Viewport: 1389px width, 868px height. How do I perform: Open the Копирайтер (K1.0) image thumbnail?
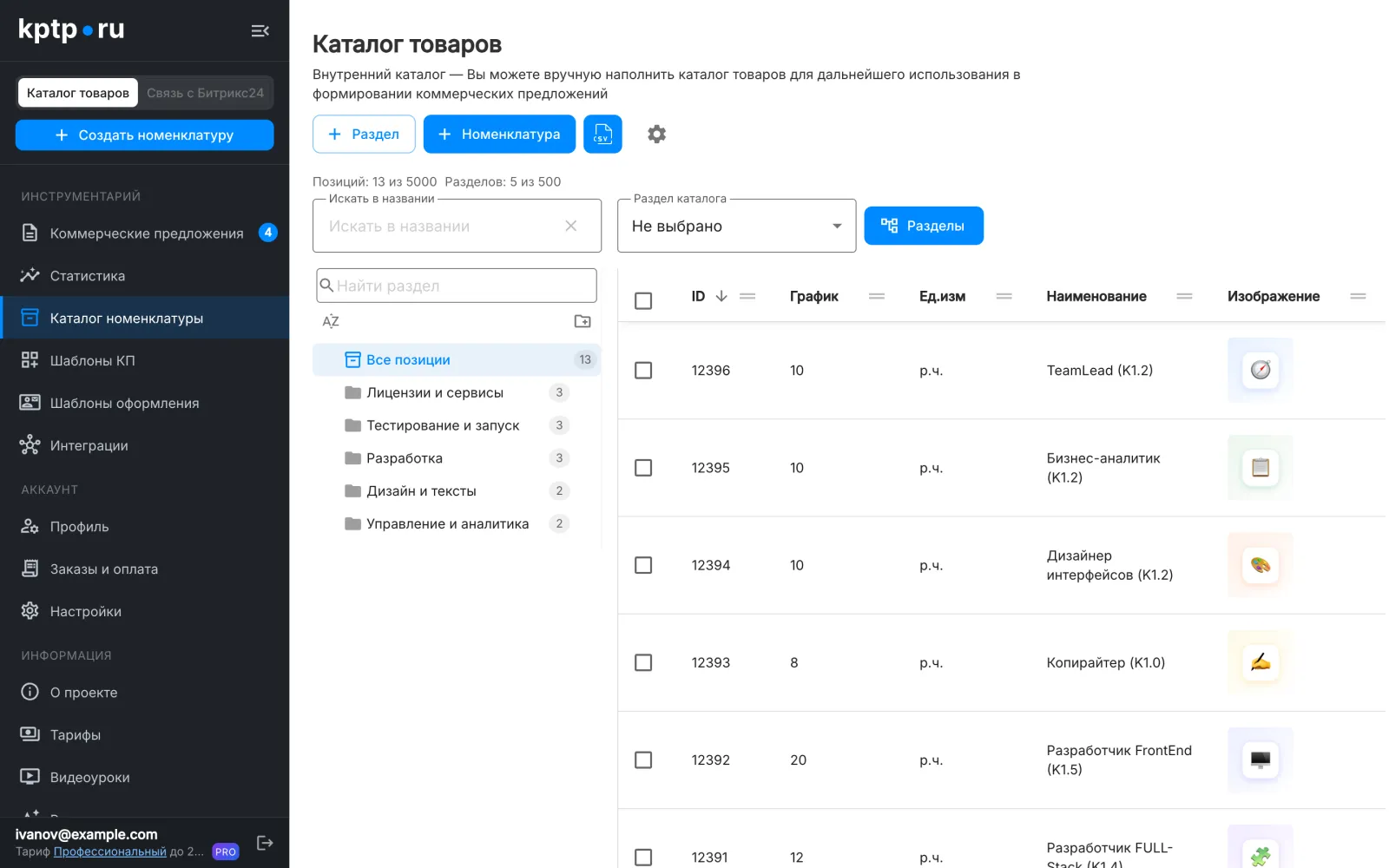pyautogui.click(x=1261, y=662)
